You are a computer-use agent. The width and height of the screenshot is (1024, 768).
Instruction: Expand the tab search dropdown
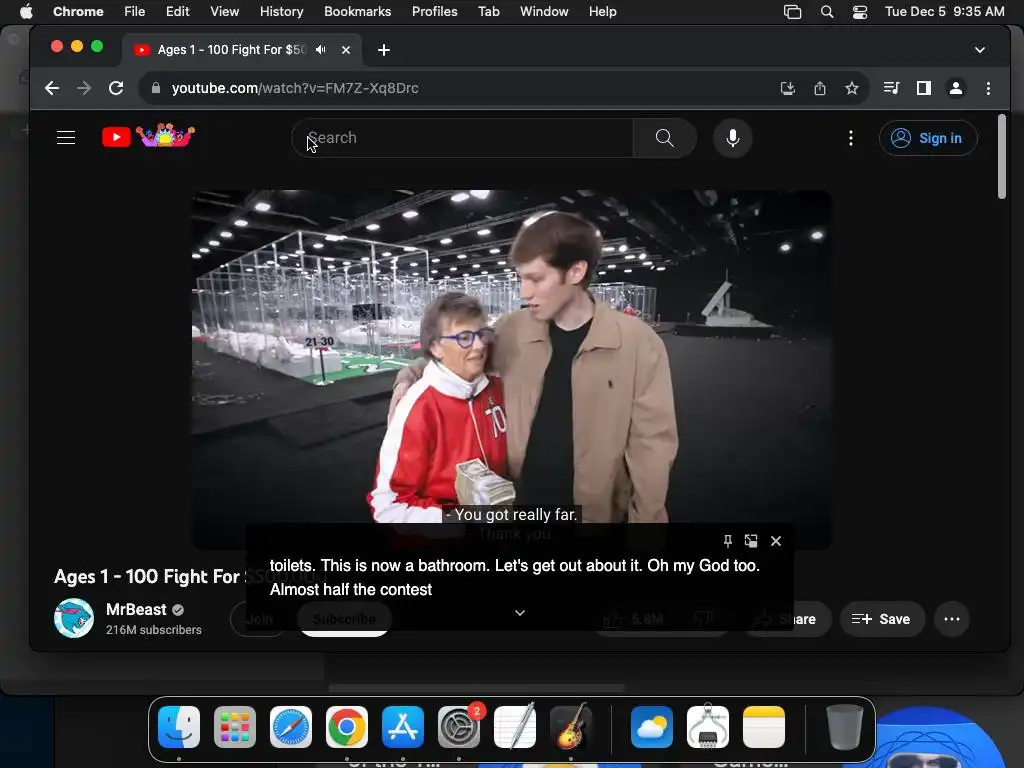(x=980, y=50)
